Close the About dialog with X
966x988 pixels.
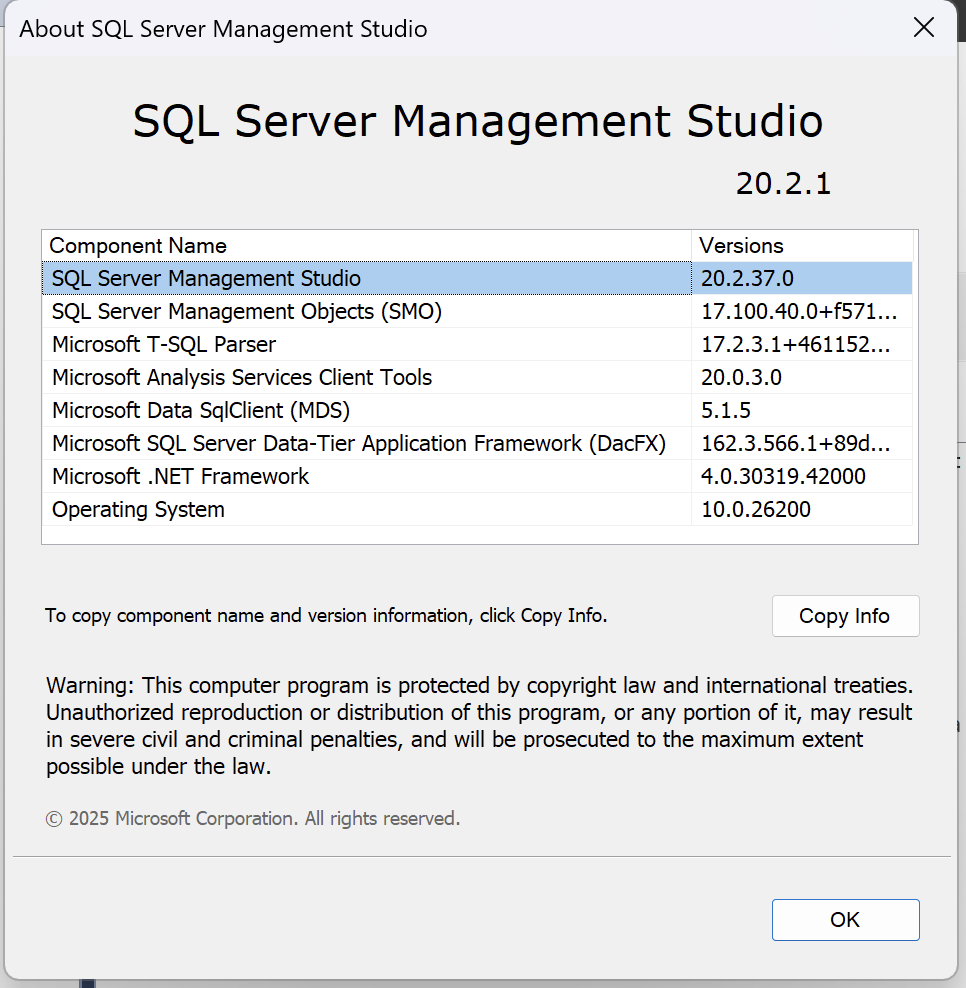[923, 27]
